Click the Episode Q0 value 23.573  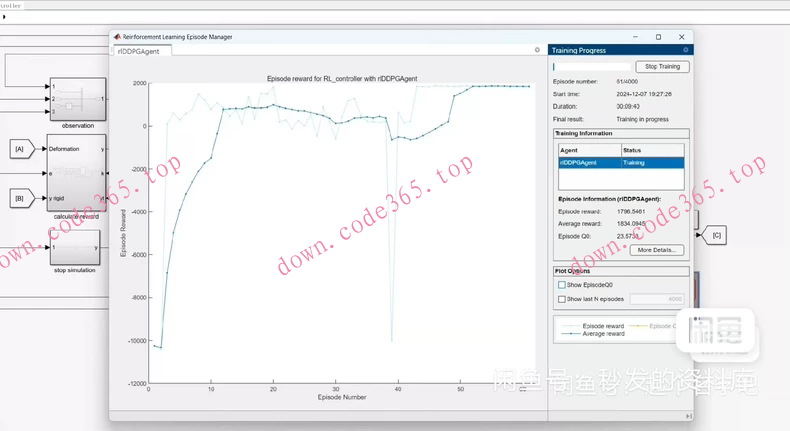[x=627, y=236]
